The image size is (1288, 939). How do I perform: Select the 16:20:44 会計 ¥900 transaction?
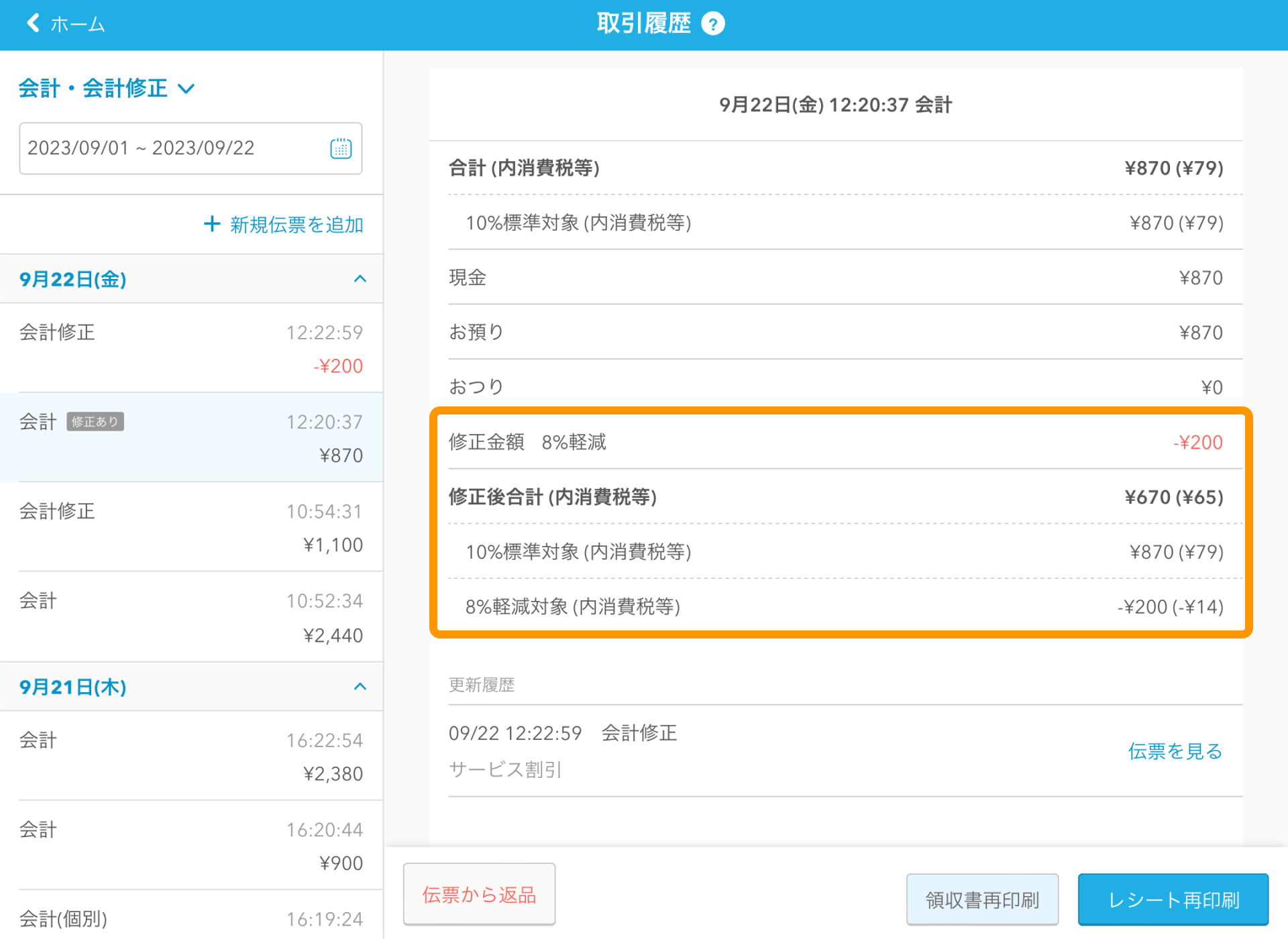191,846
